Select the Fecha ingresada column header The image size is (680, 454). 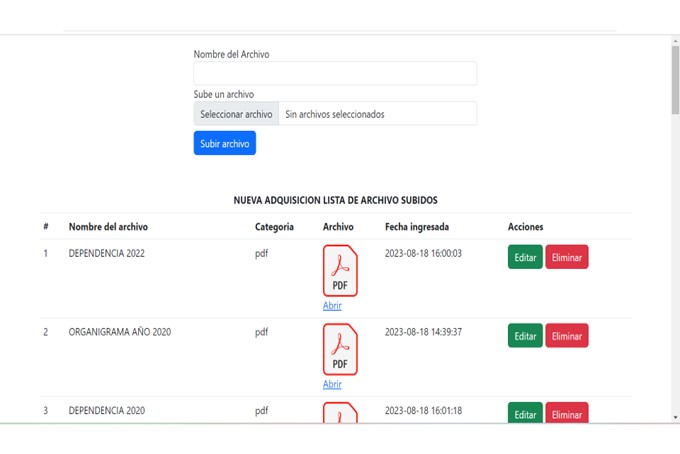[416, 227]
